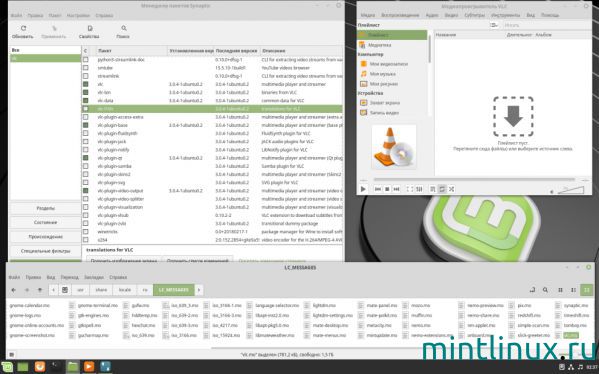Toggle VLC fullscreen mode icon
The image size is (599, 374).
pyautogui.click(x=409, y=189)
